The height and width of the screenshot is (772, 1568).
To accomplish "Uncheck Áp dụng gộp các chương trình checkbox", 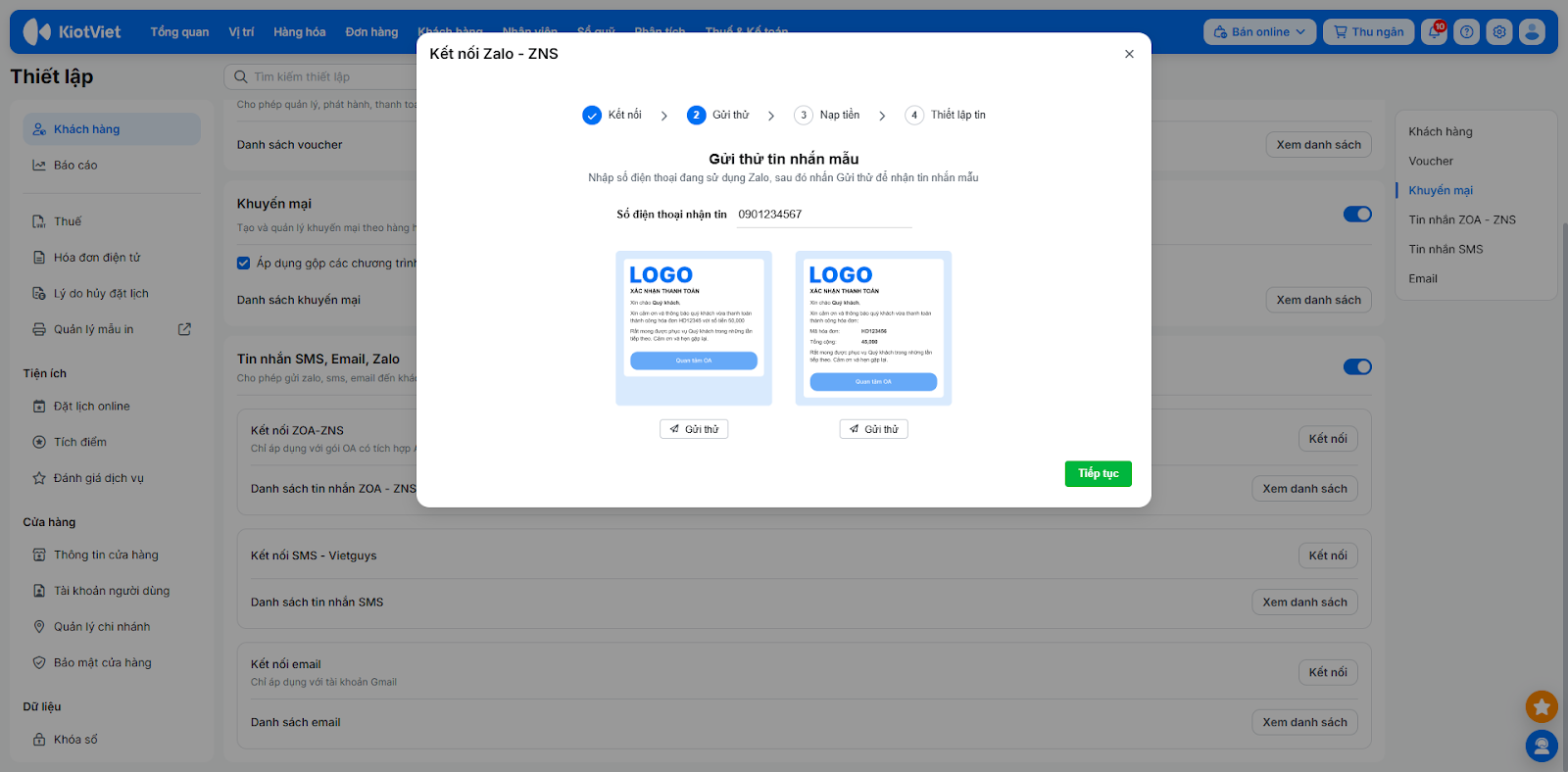I will click(244, 263).
